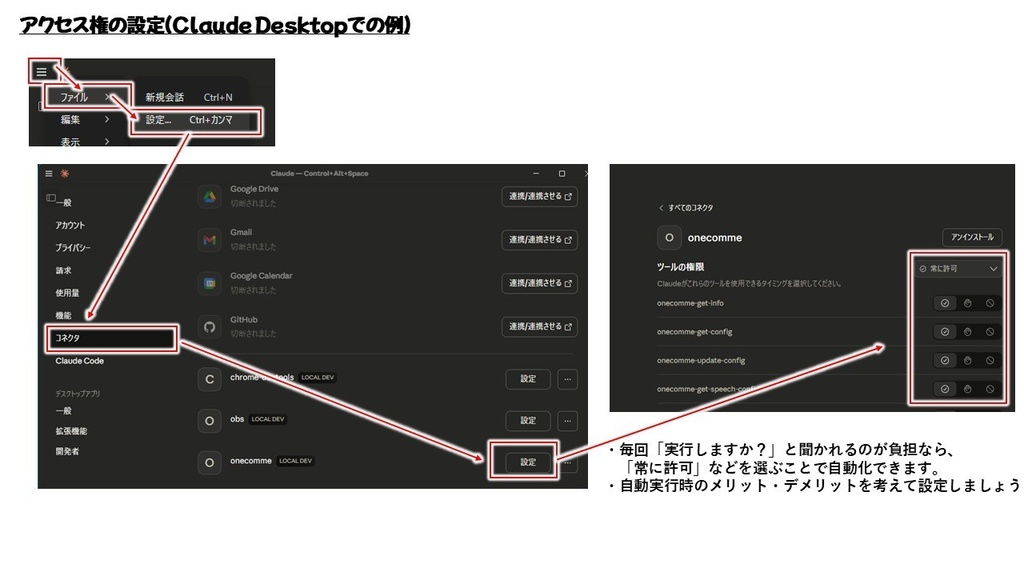Click 連携させる next to Gmail

[x=539, y=237]
